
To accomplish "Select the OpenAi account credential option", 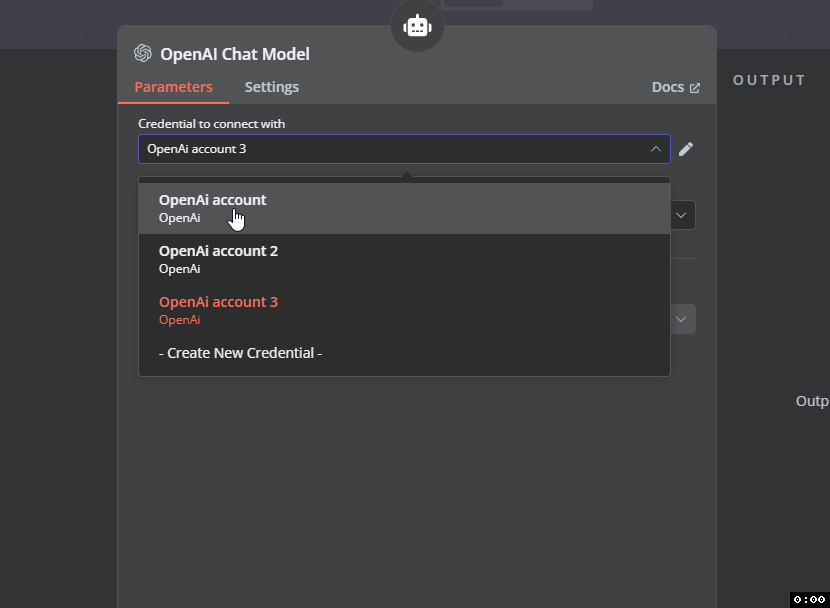I will 404,208.
